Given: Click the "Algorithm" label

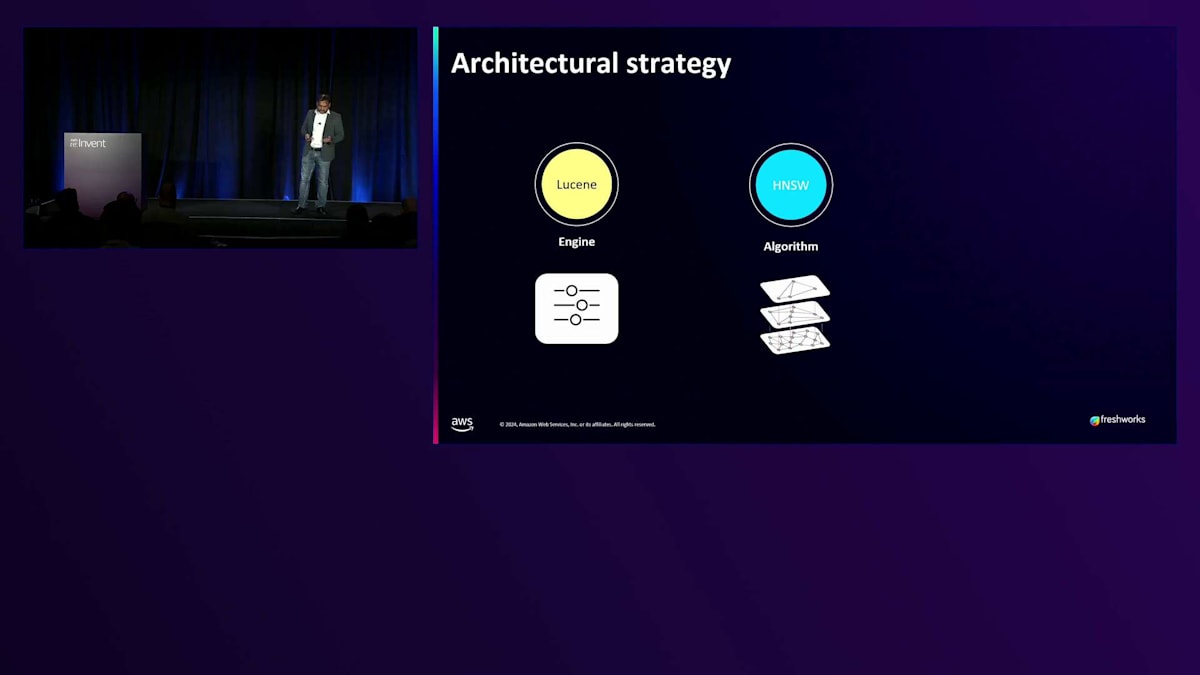Looking at the screenshot, I should coord(791,246).
